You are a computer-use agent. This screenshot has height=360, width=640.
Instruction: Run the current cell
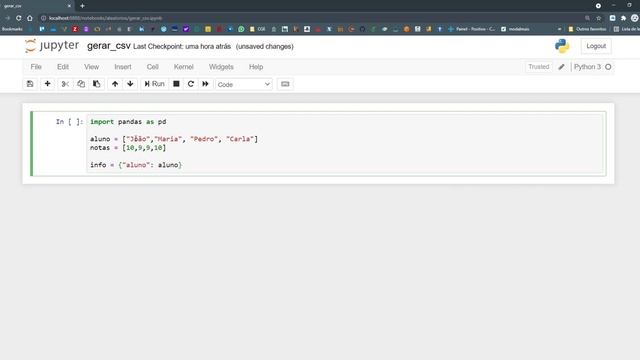[154, 84]
